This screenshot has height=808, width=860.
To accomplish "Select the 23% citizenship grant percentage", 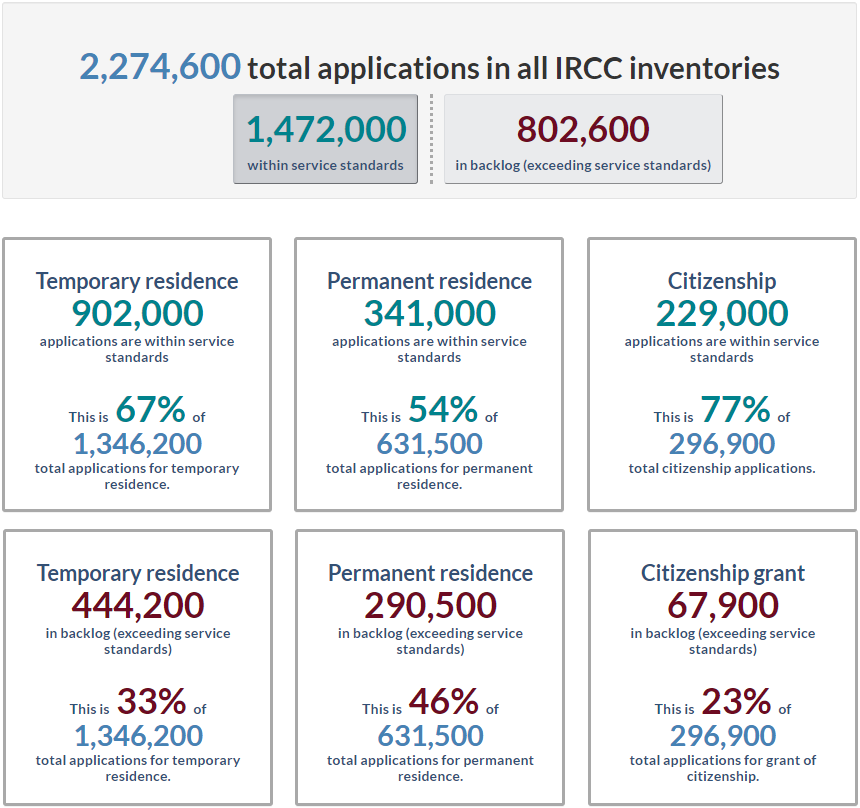I will pyautogui.click(x=736, y=701).
